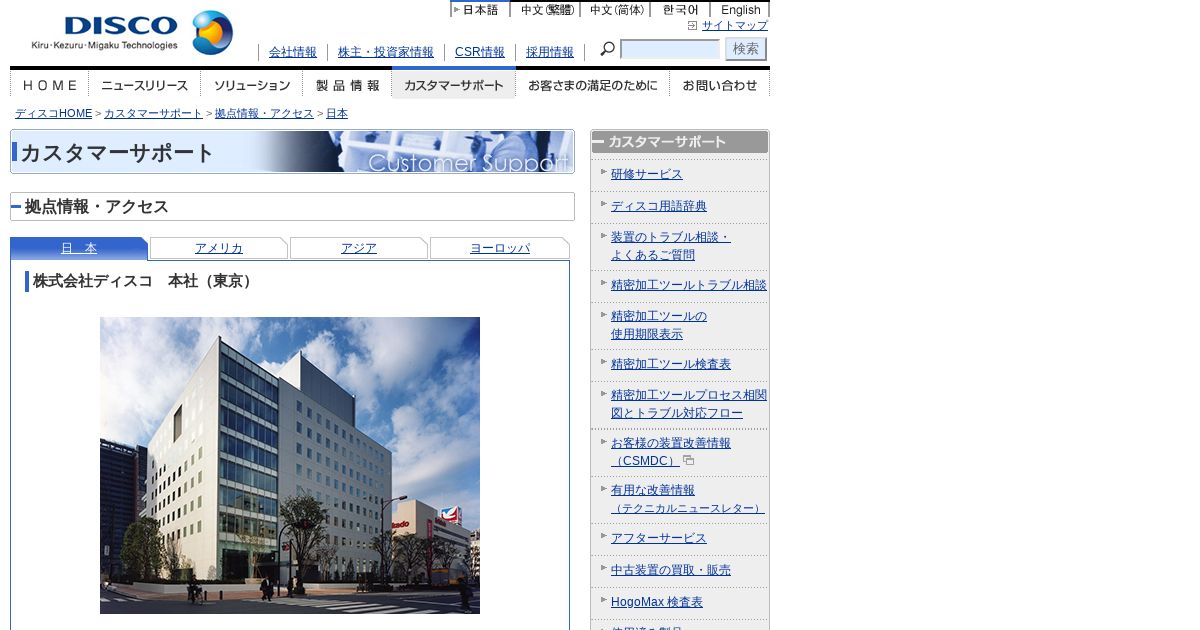Open 中古装置の買取・販売 link

671,570
